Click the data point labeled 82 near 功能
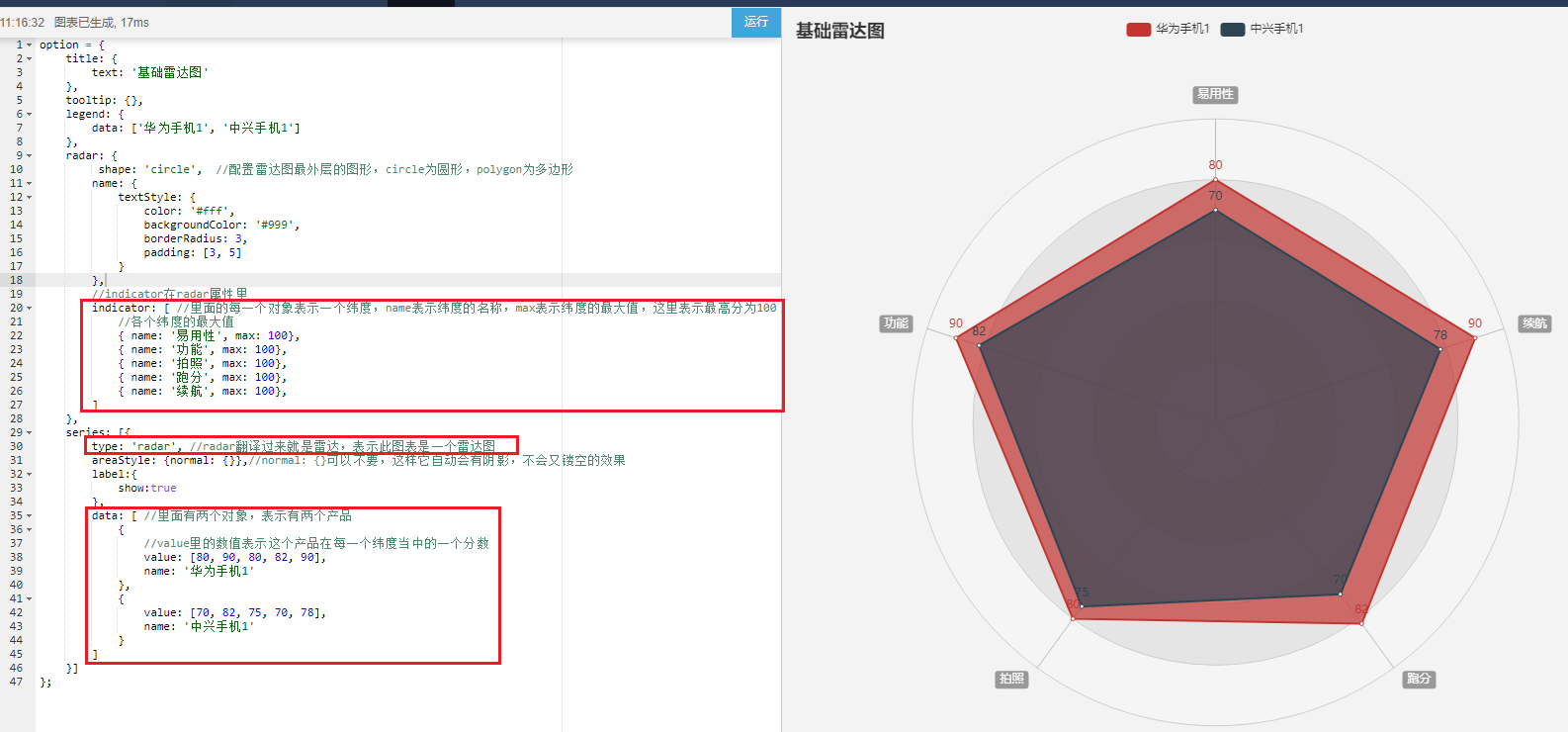 point(979,346)
